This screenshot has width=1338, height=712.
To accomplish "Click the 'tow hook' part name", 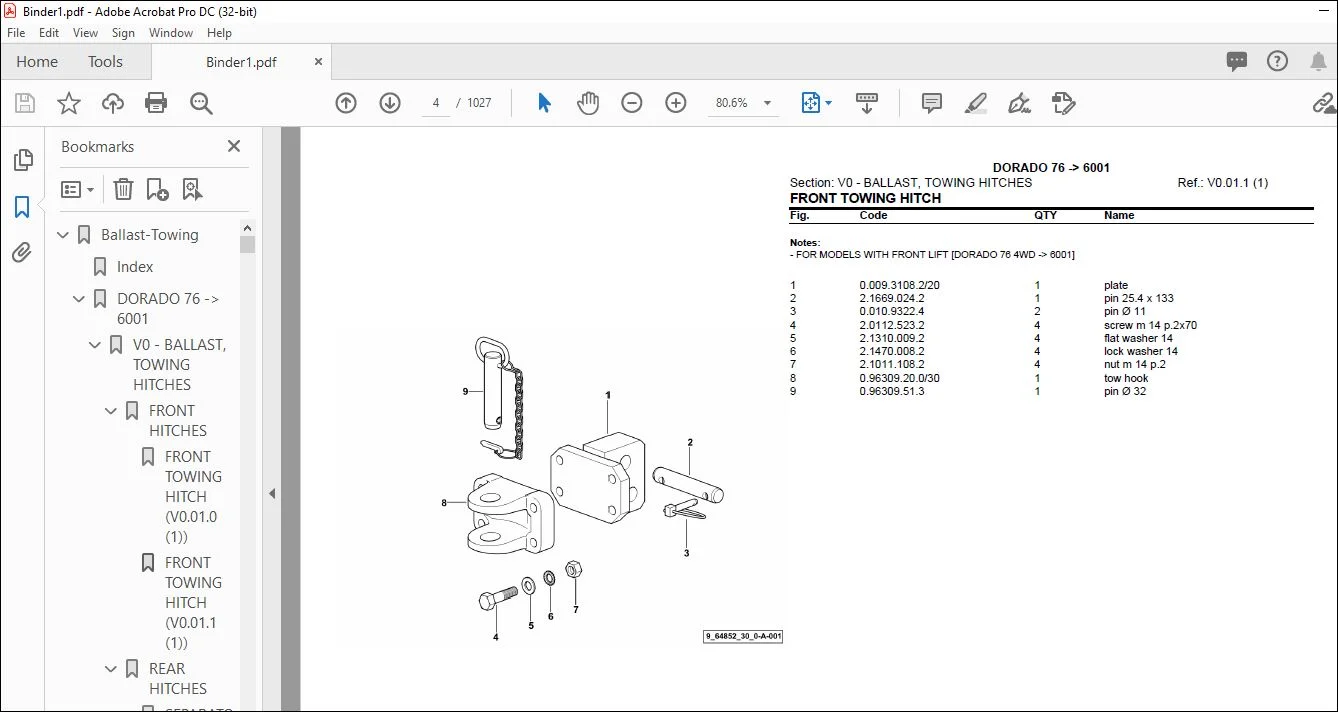I will [x=1126, y=378].
